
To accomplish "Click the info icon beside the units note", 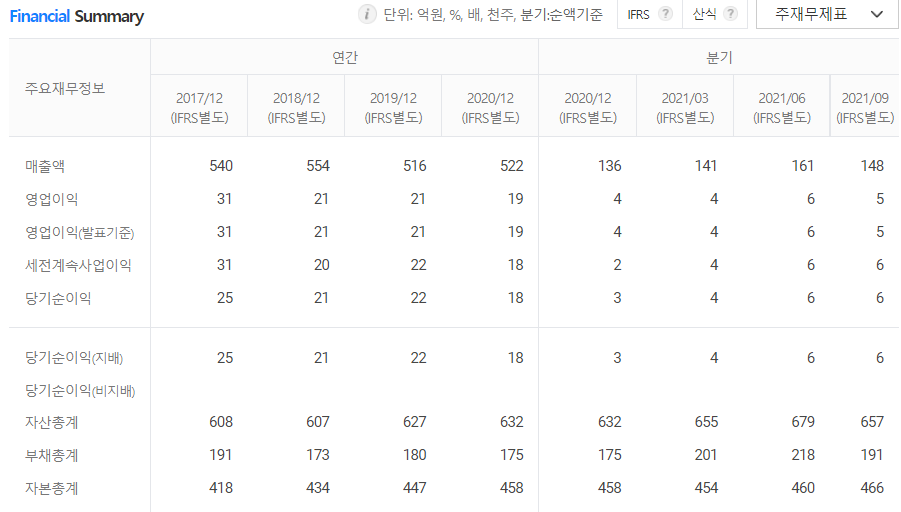I will click(367, 14).
